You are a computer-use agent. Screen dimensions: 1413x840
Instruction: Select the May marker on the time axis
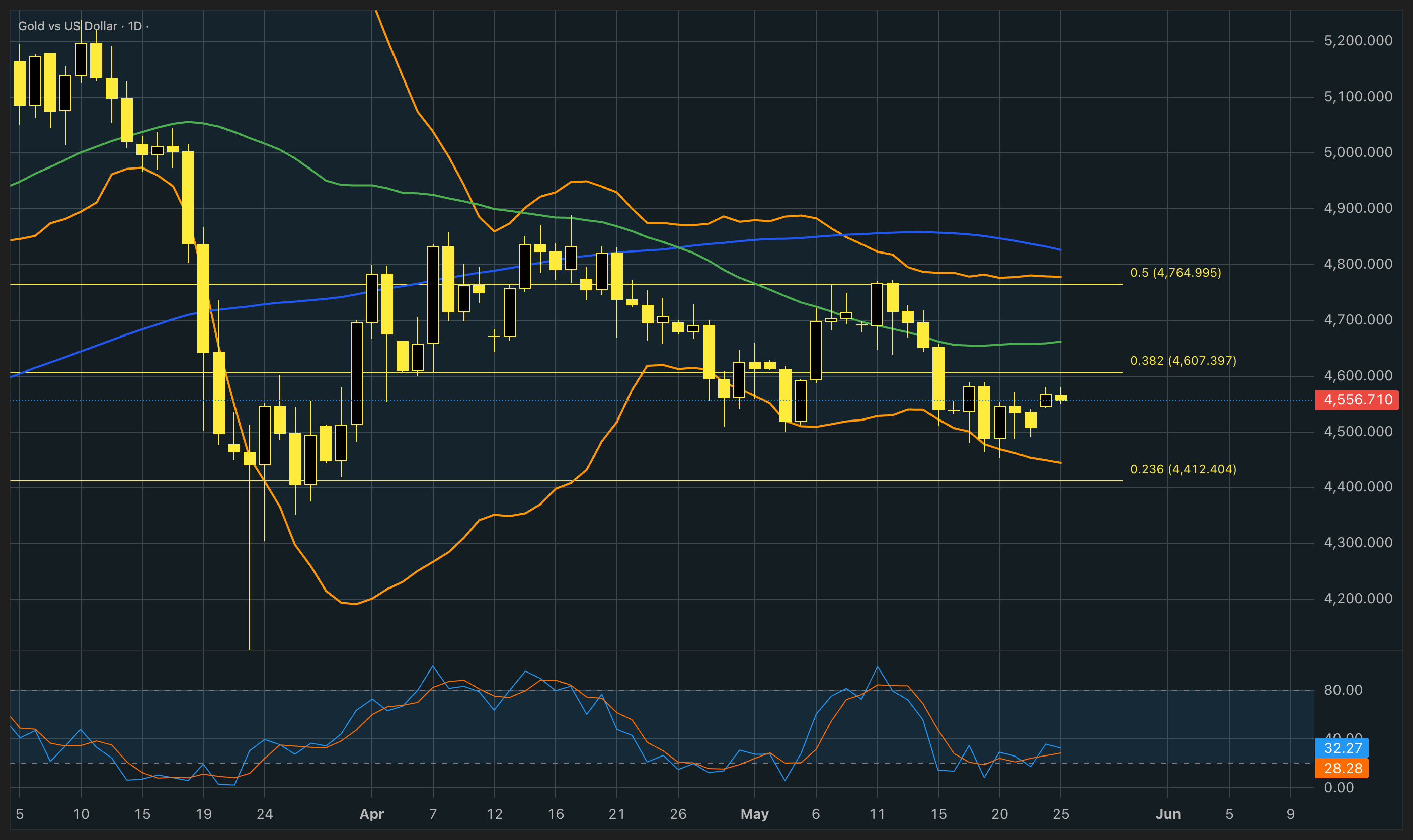(755, 814)
